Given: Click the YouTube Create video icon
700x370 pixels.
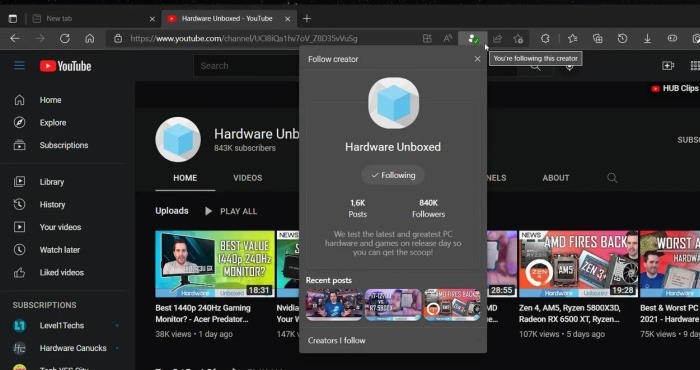Looking at the screenshot, I should point(668,66).
